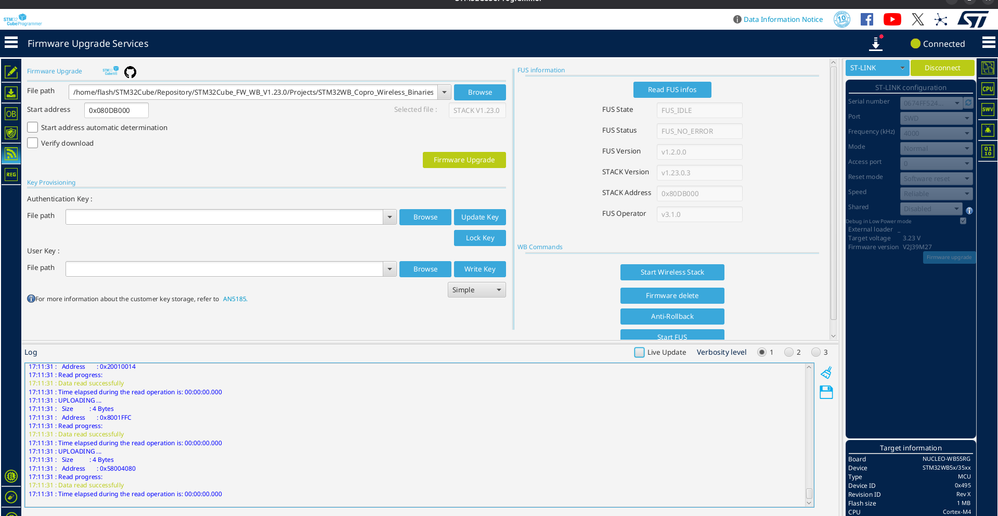Viewport: 998px width, 516px height.
Task: Enable Start address automatic determination checkbox
Action: click(32, 127)
